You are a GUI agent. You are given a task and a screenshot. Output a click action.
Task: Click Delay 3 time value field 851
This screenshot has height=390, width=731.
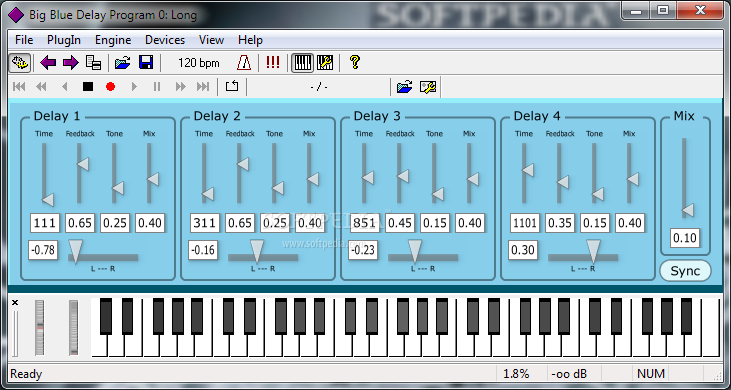tap(365, 223)
